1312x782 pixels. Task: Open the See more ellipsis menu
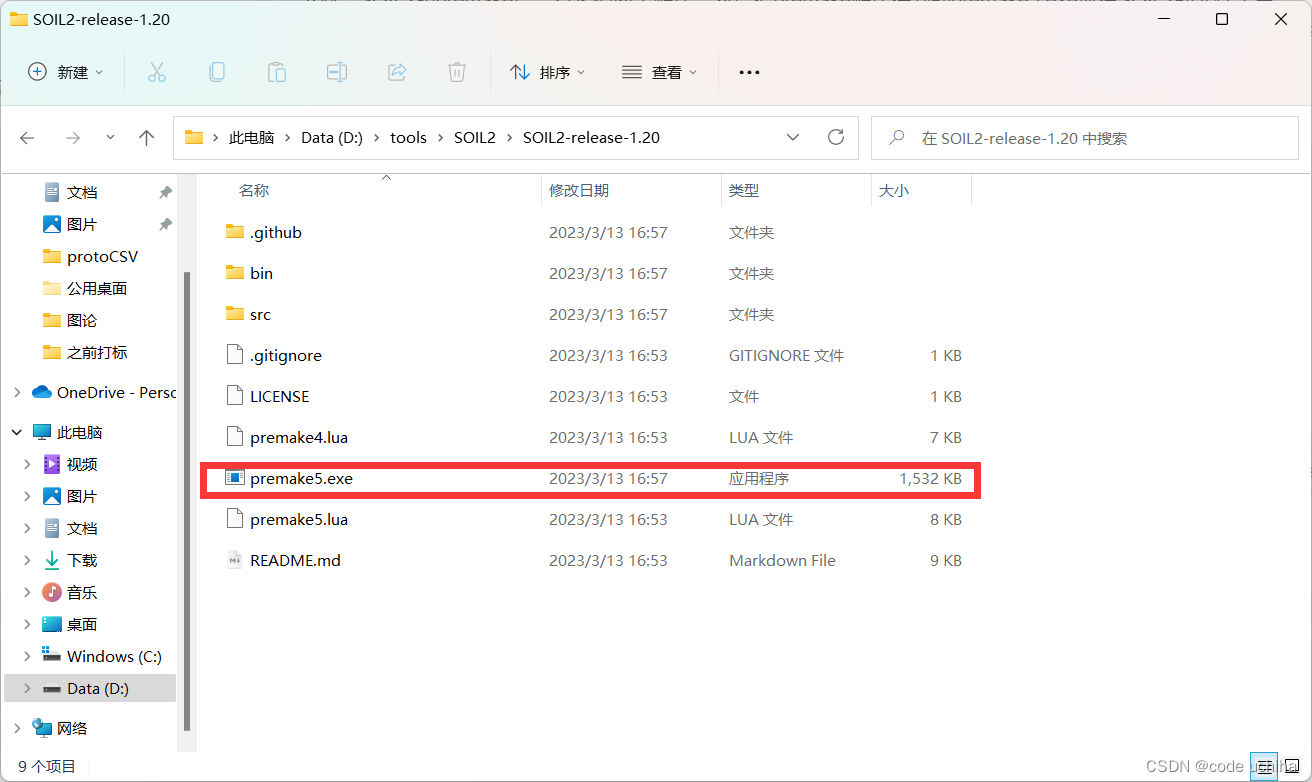pyautogui.click(x=748, y=71)
